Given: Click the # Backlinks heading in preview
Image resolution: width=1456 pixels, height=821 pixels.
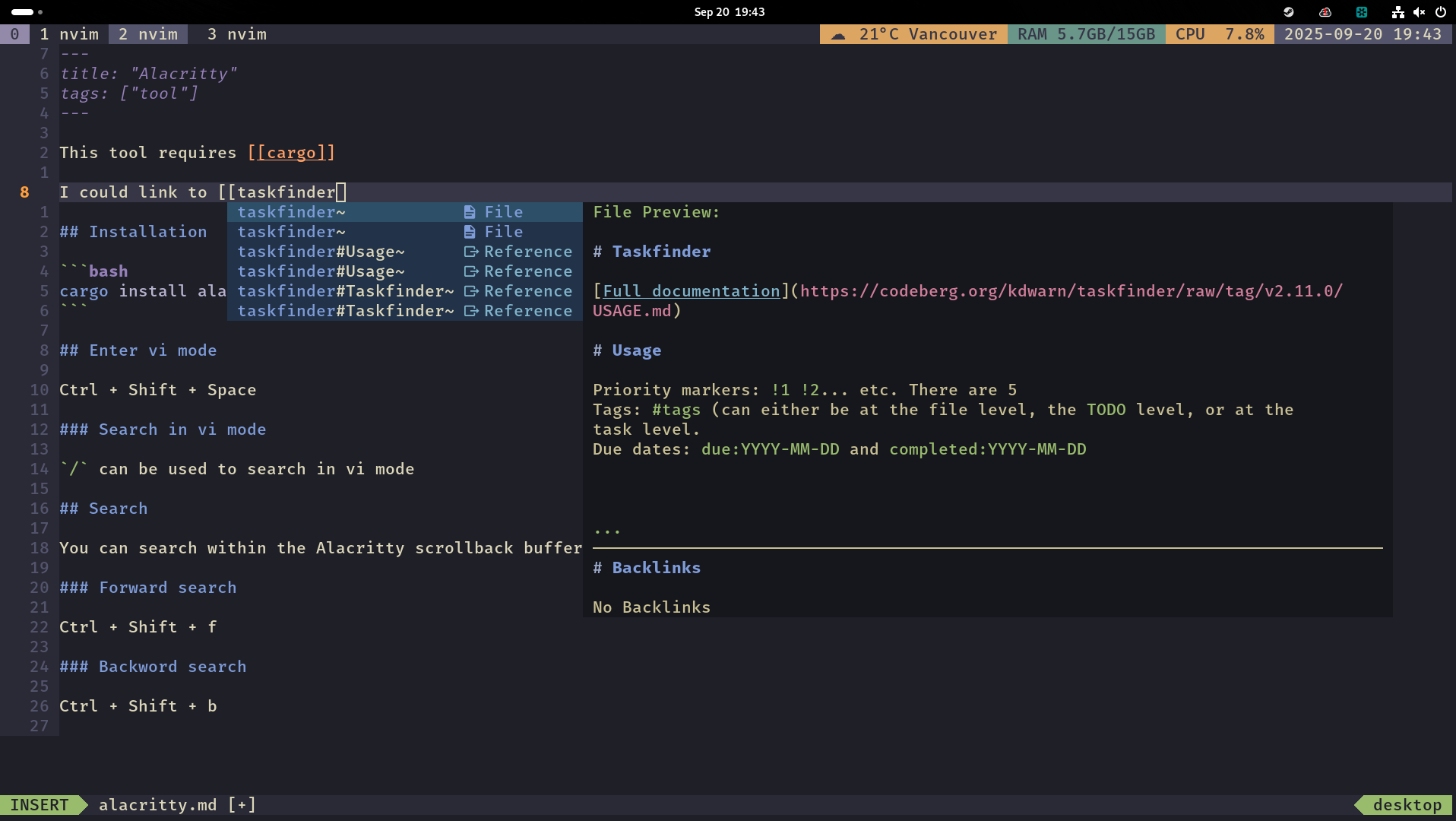Looking at the screenshot, I should [647, 568].
